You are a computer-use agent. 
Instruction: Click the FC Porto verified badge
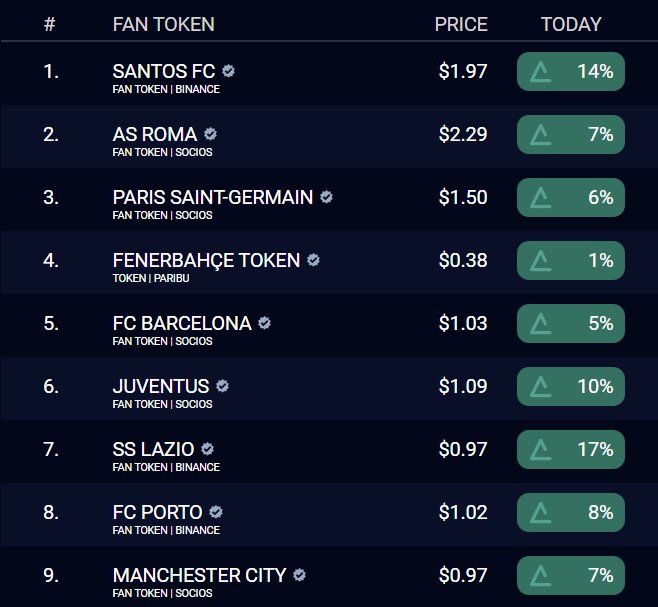pos(216,512)
